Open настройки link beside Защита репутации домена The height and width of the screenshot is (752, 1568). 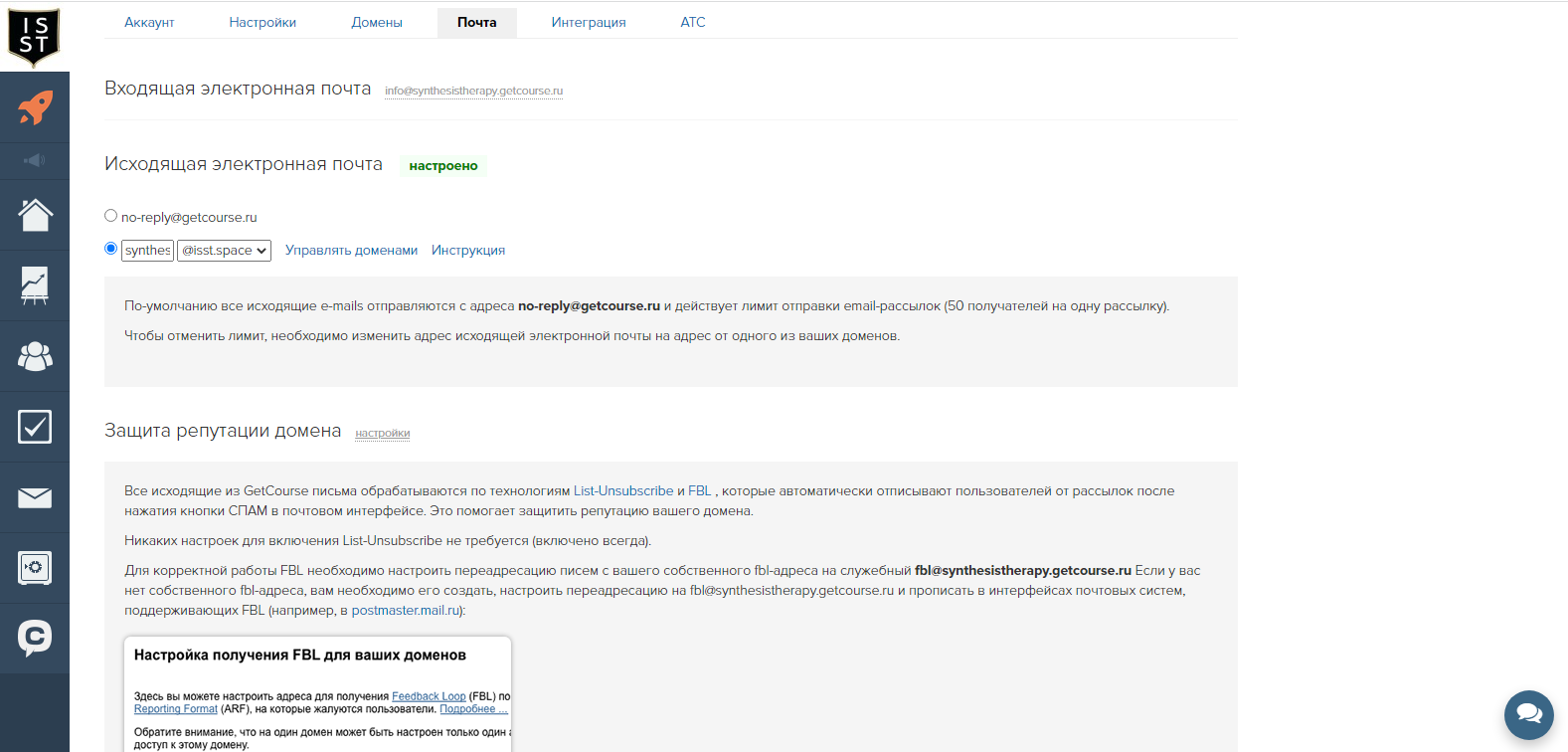[x=382, y=434]
